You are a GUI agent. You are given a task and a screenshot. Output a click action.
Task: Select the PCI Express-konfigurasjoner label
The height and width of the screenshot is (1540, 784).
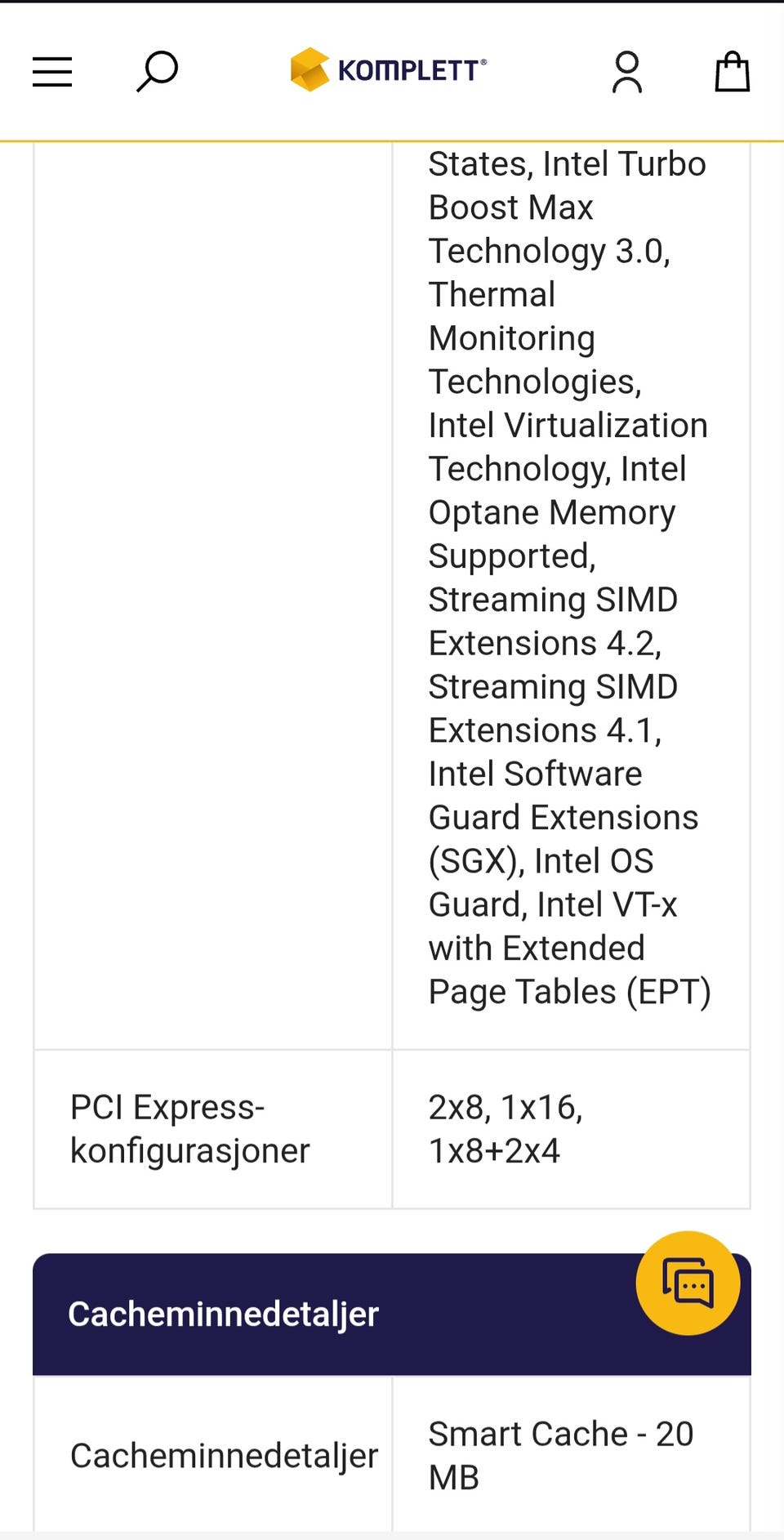189,1129
